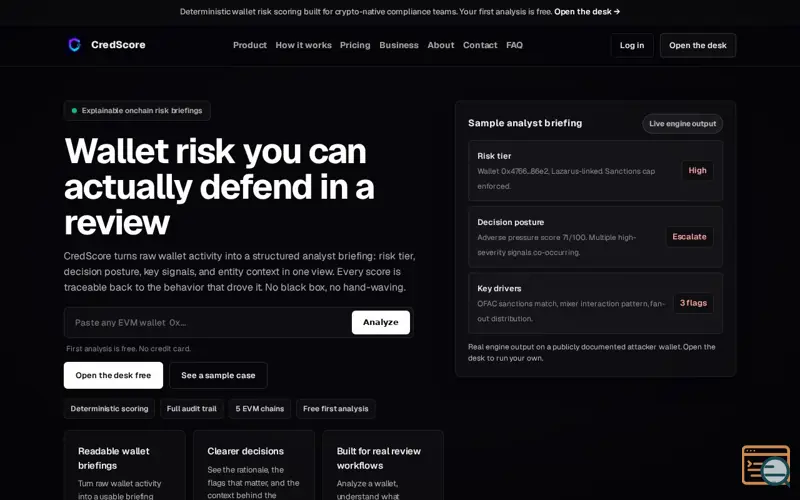
Task: Navigate to Contact
Action: pyautogui.click(x=480, y=45)
